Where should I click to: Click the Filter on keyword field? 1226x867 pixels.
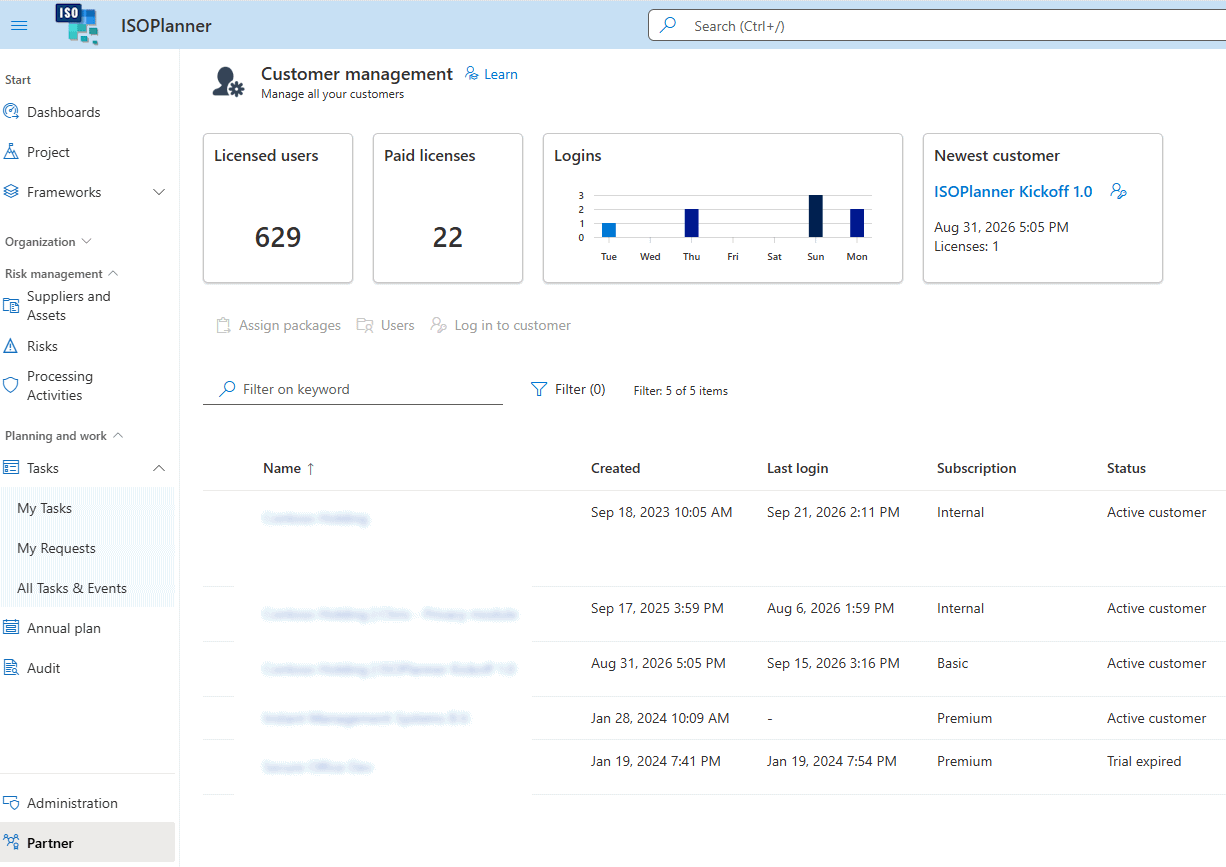353,389
